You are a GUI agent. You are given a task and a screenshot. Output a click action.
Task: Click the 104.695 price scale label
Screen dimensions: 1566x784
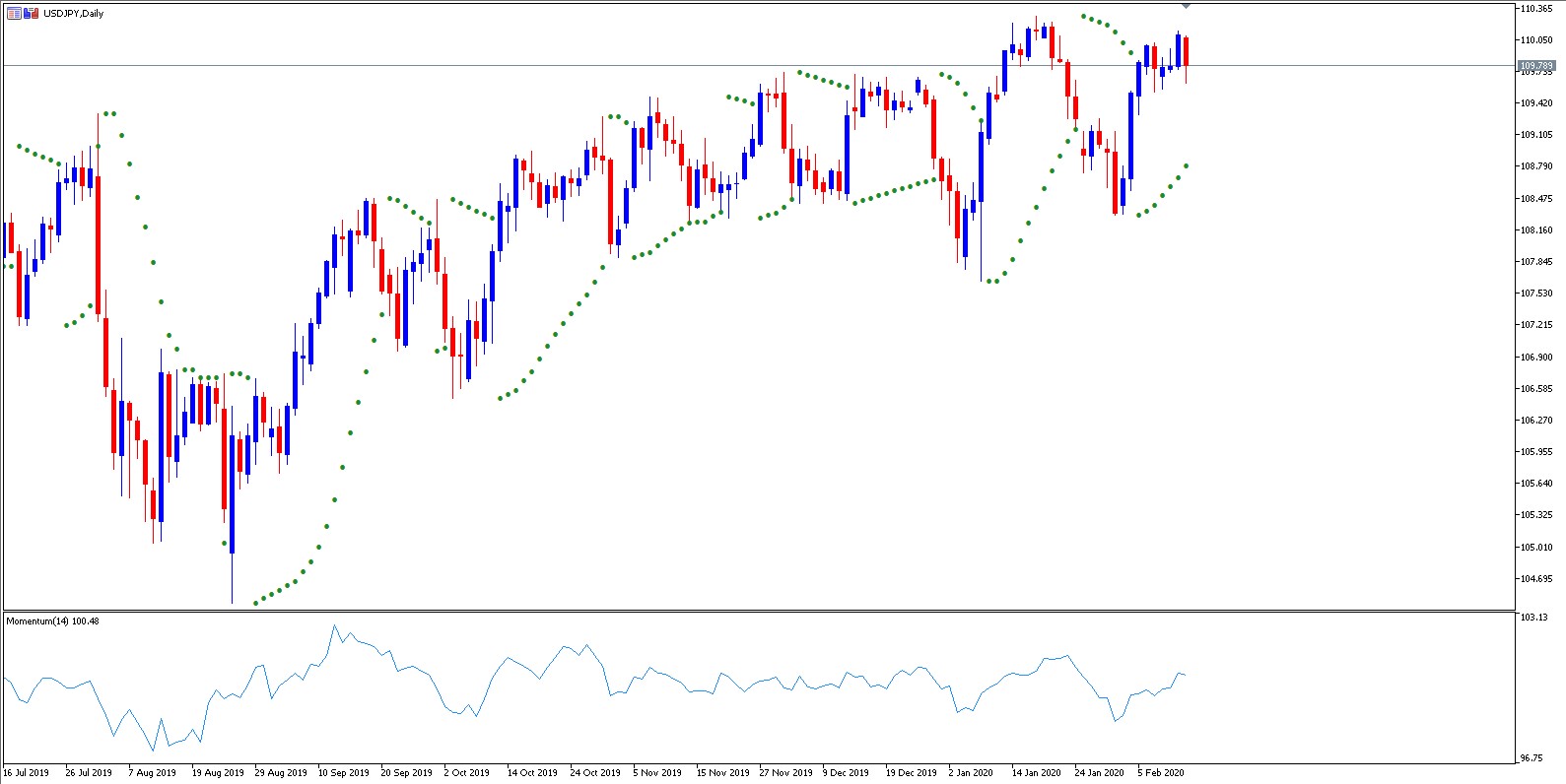1536,579
